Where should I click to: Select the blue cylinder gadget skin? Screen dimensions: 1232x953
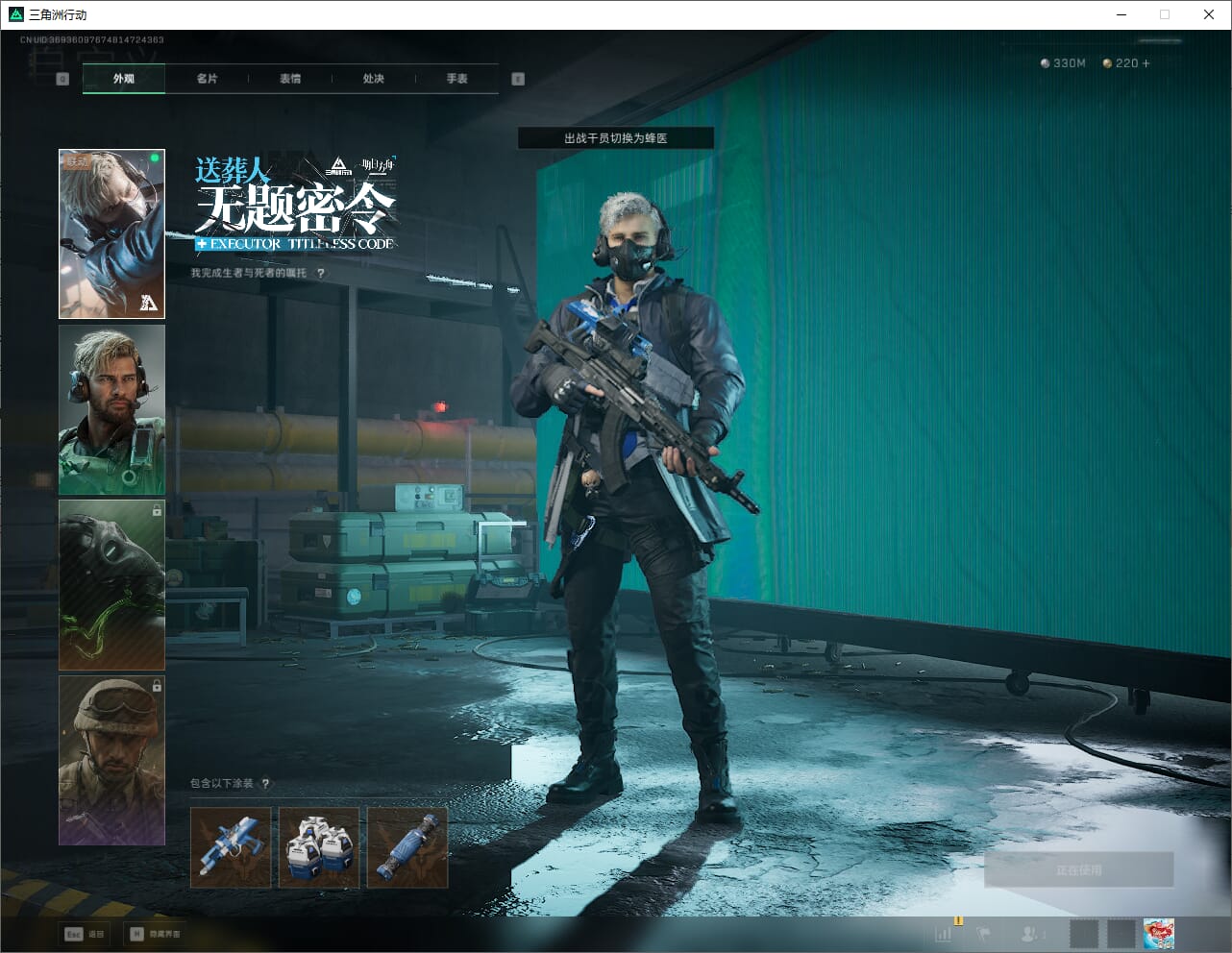coord(407,847)
